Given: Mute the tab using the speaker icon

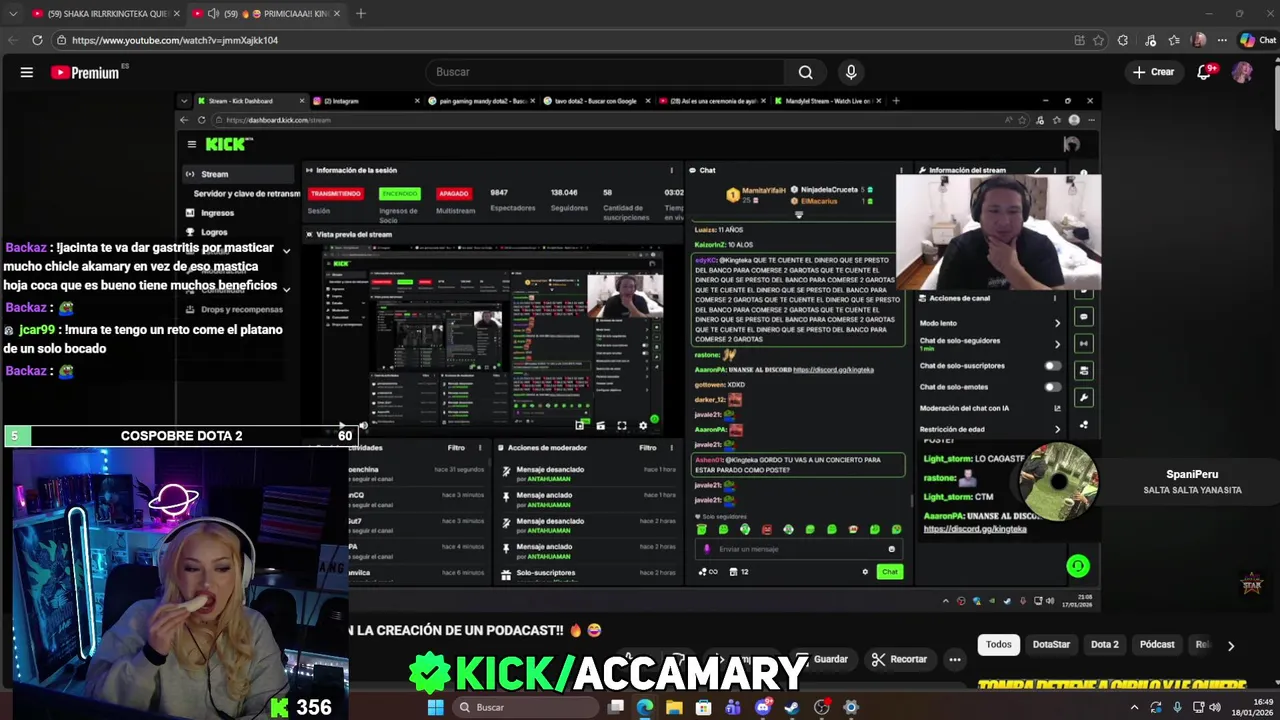Looking at the screenshot, I should pyautogui.click(x=213, y=14).
